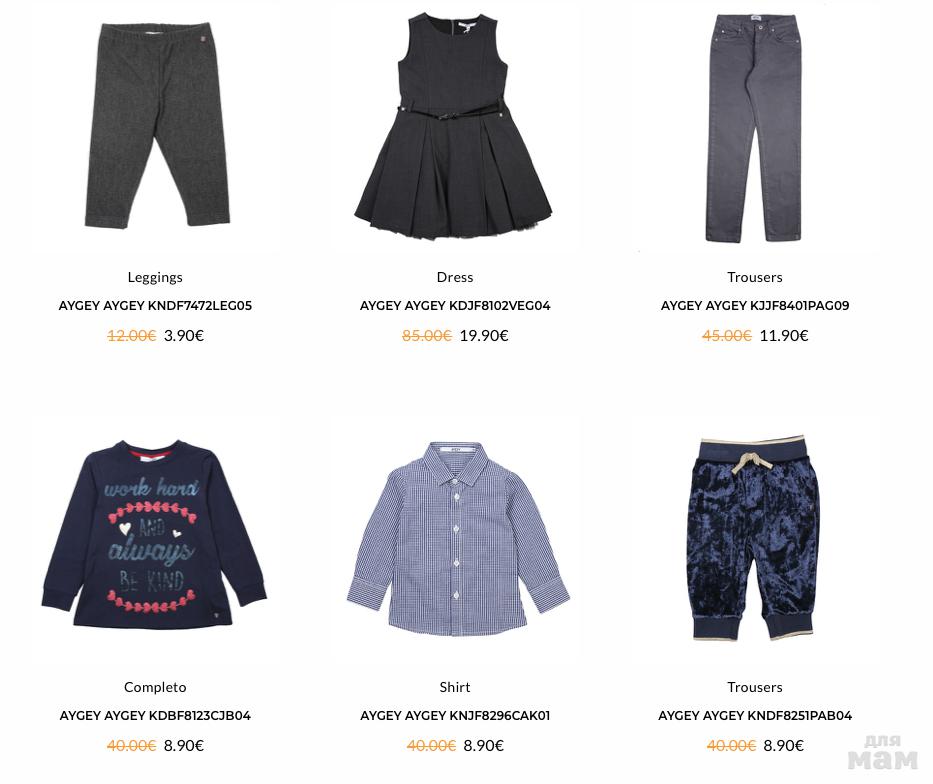Click the 19.90€ dress sale price
The image size is (933, 784).
484,335
